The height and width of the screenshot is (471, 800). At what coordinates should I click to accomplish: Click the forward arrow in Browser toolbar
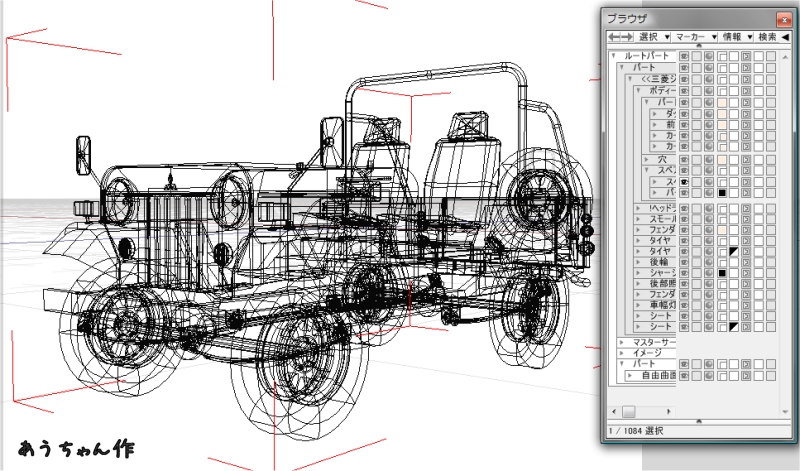(x=627, y=37)
